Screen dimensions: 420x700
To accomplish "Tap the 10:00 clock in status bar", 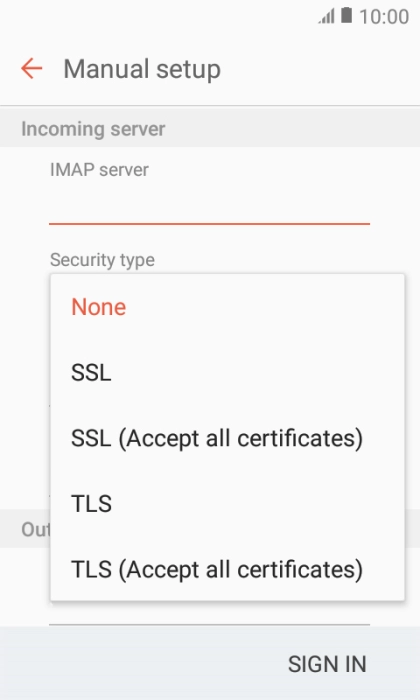I will (x=384, y=17).
